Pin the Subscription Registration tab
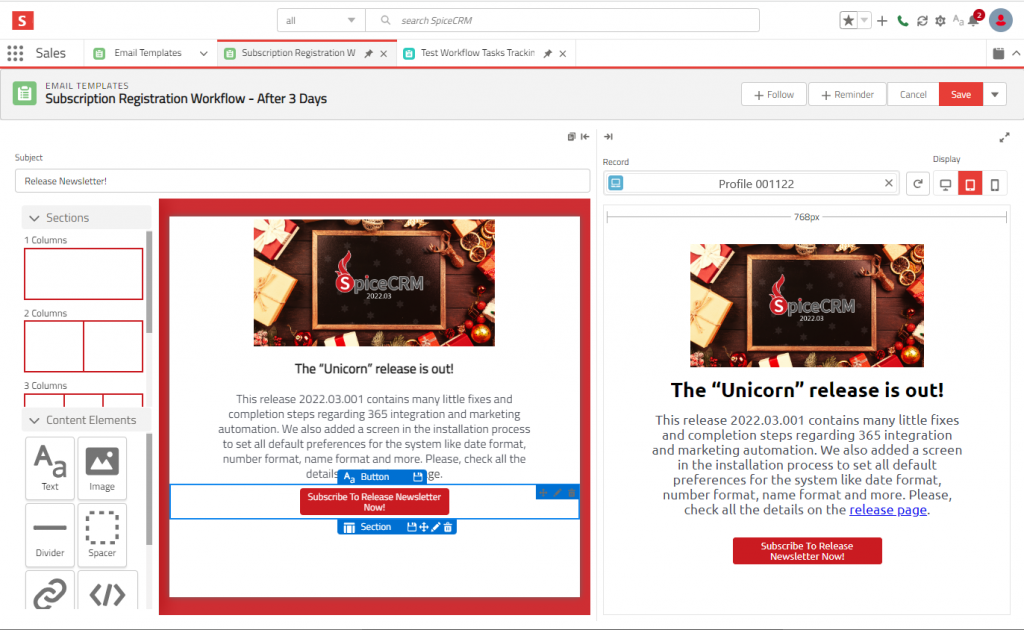 (x=368, y=54)
